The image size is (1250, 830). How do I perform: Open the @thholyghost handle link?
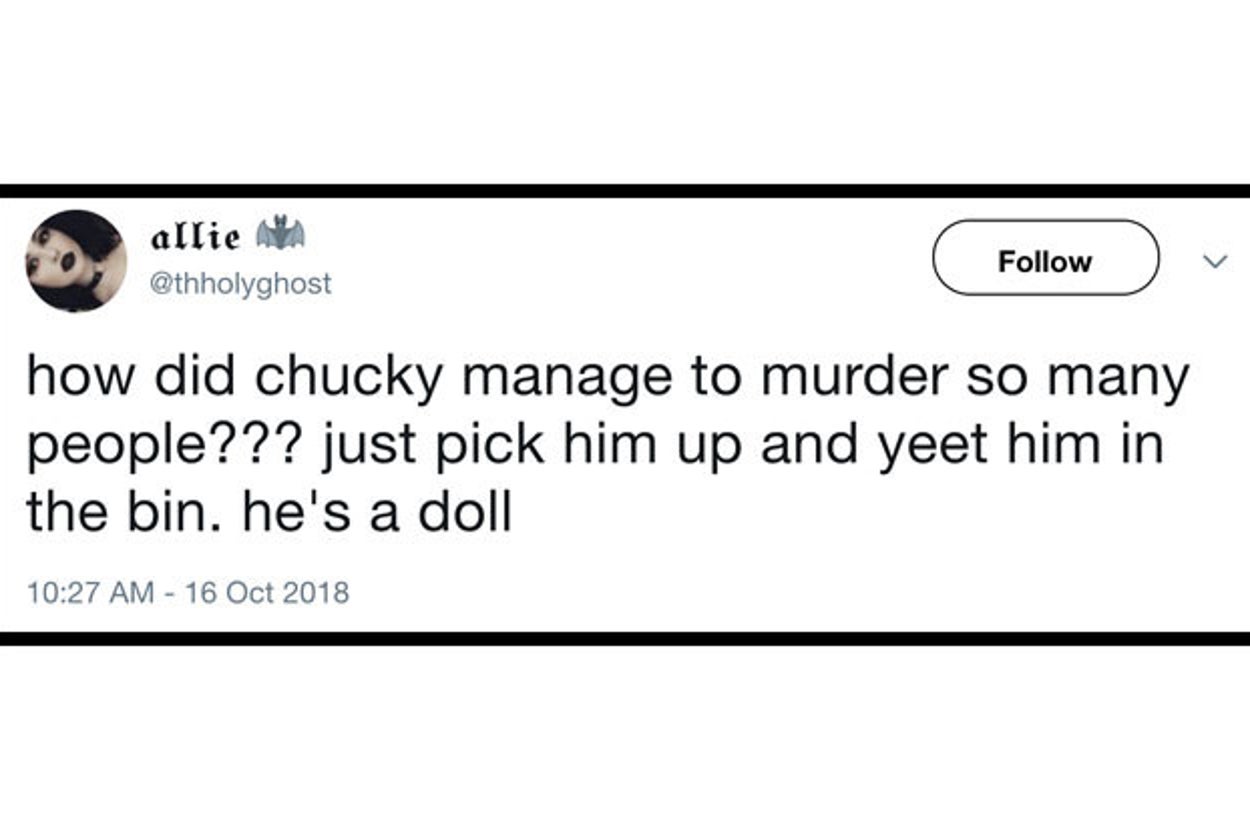click(239, 284)
